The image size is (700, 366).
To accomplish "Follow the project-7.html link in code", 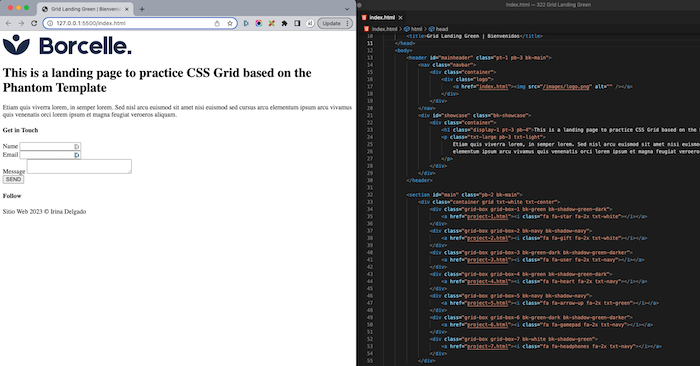I will point(488,346).
